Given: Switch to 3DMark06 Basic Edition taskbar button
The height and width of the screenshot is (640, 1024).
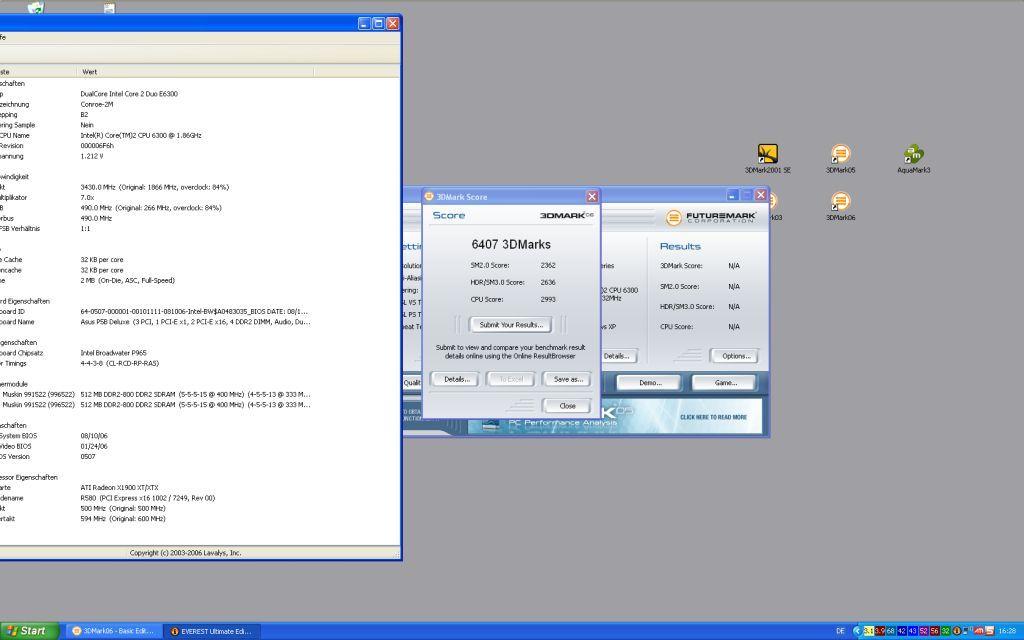Looking at the screenshot, I should tap(115, 631).
